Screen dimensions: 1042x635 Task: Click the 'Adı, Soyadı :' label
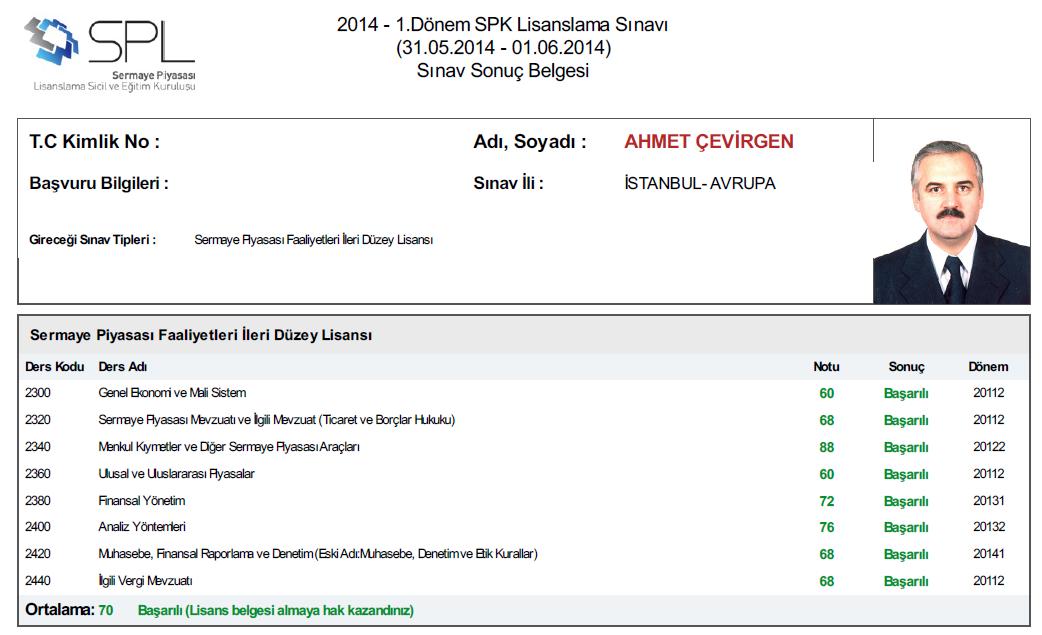[530, 141]
